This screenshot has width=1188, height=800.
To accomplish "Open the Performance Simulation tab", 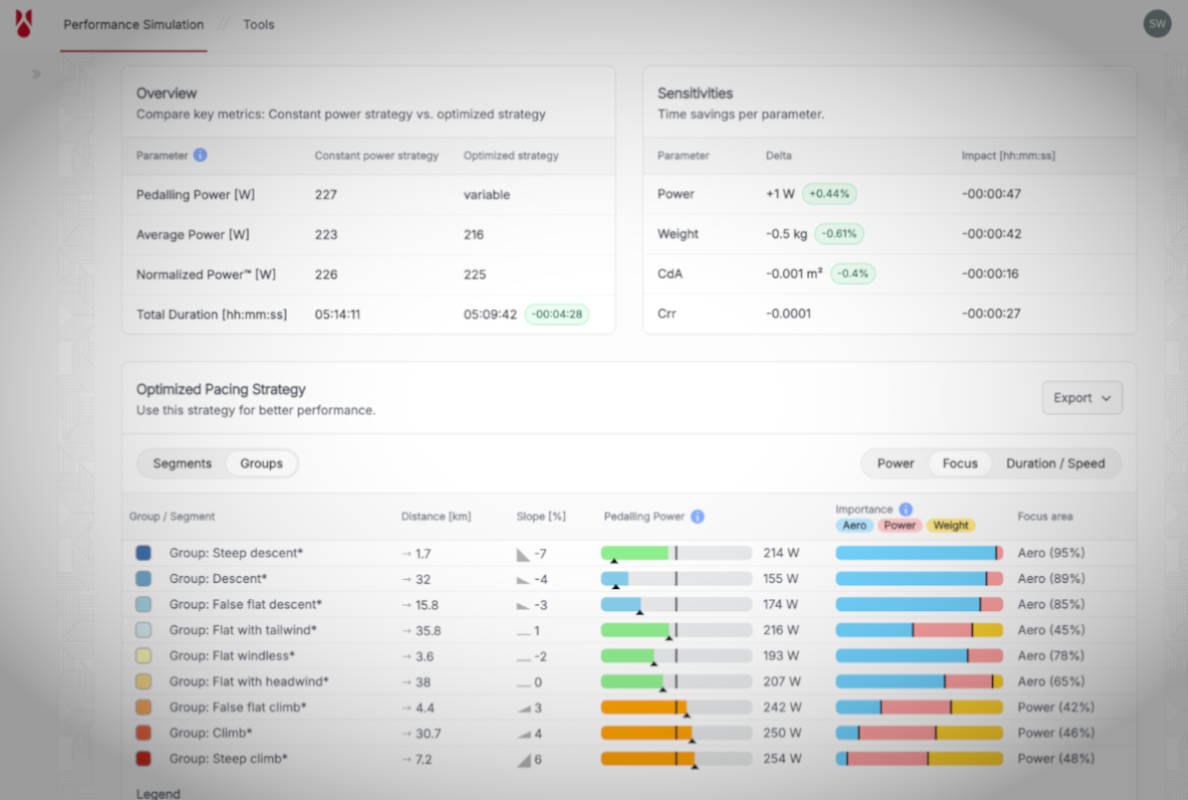I will pyautogui.click(x=133, y=25).
